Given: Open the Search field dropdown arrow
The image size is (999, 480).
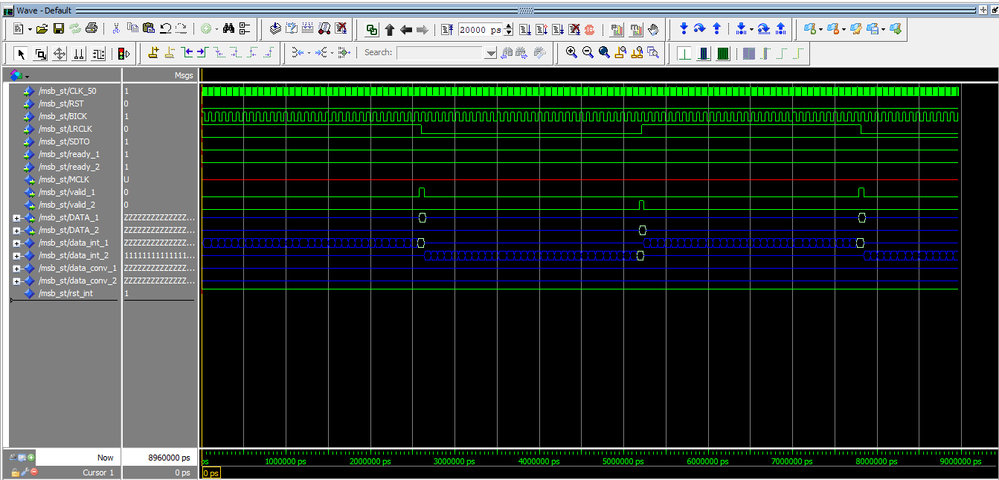Looking at the screenshot, I should 490,53.
